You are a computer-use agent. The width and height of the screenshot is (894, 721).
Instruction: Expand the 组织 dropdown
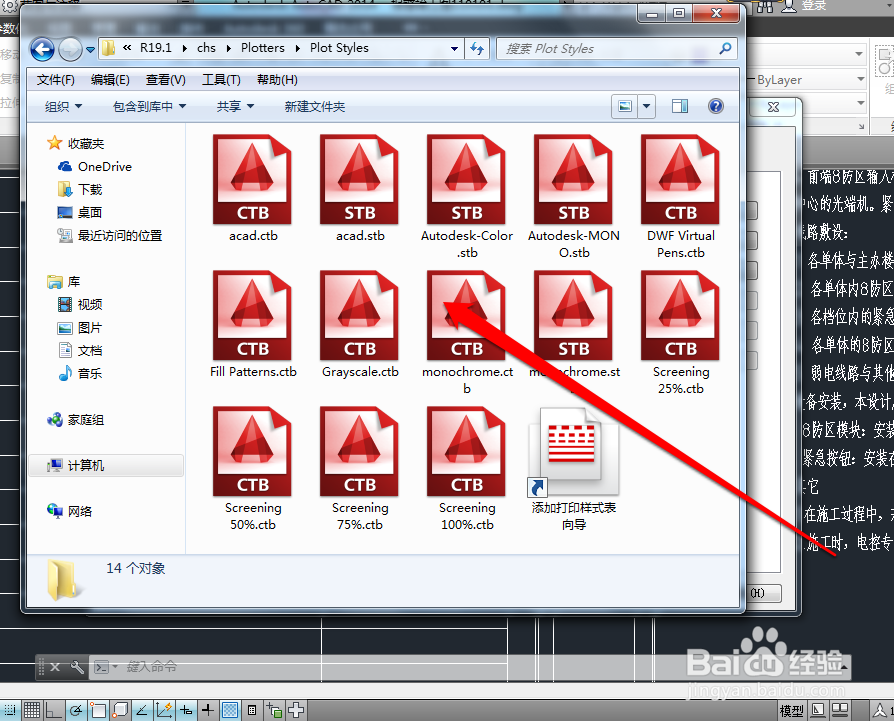(63, 107)
